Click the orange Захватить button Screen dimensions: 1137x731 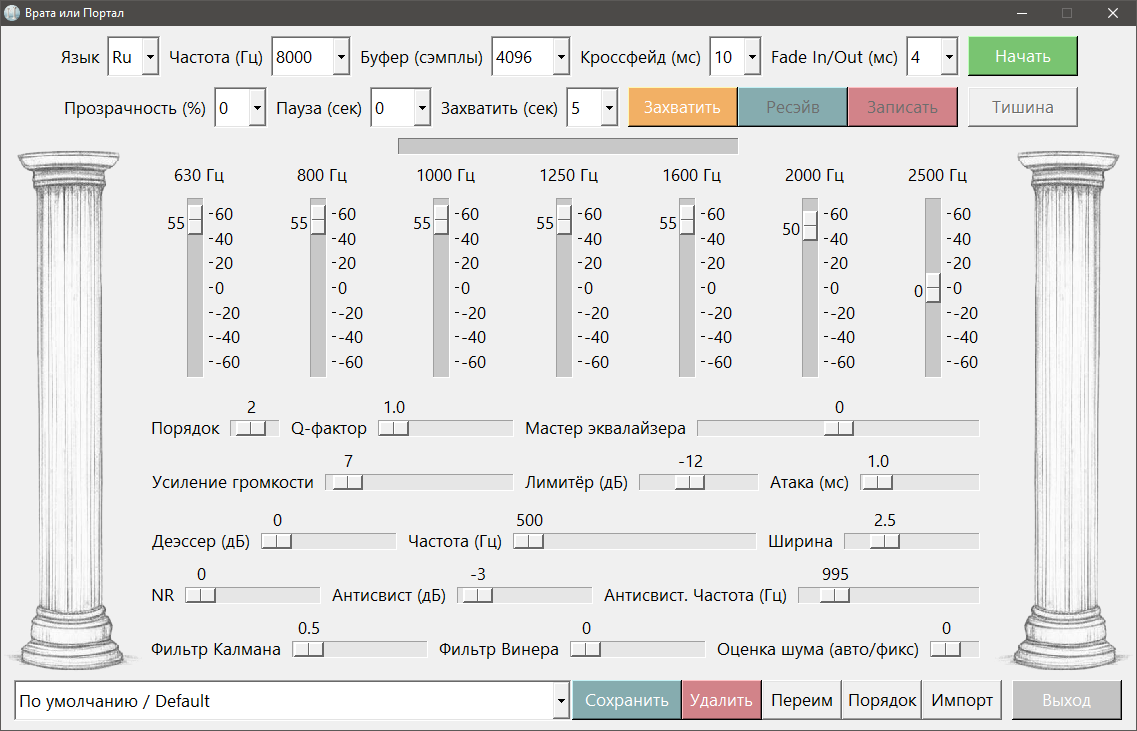(682, 107)
